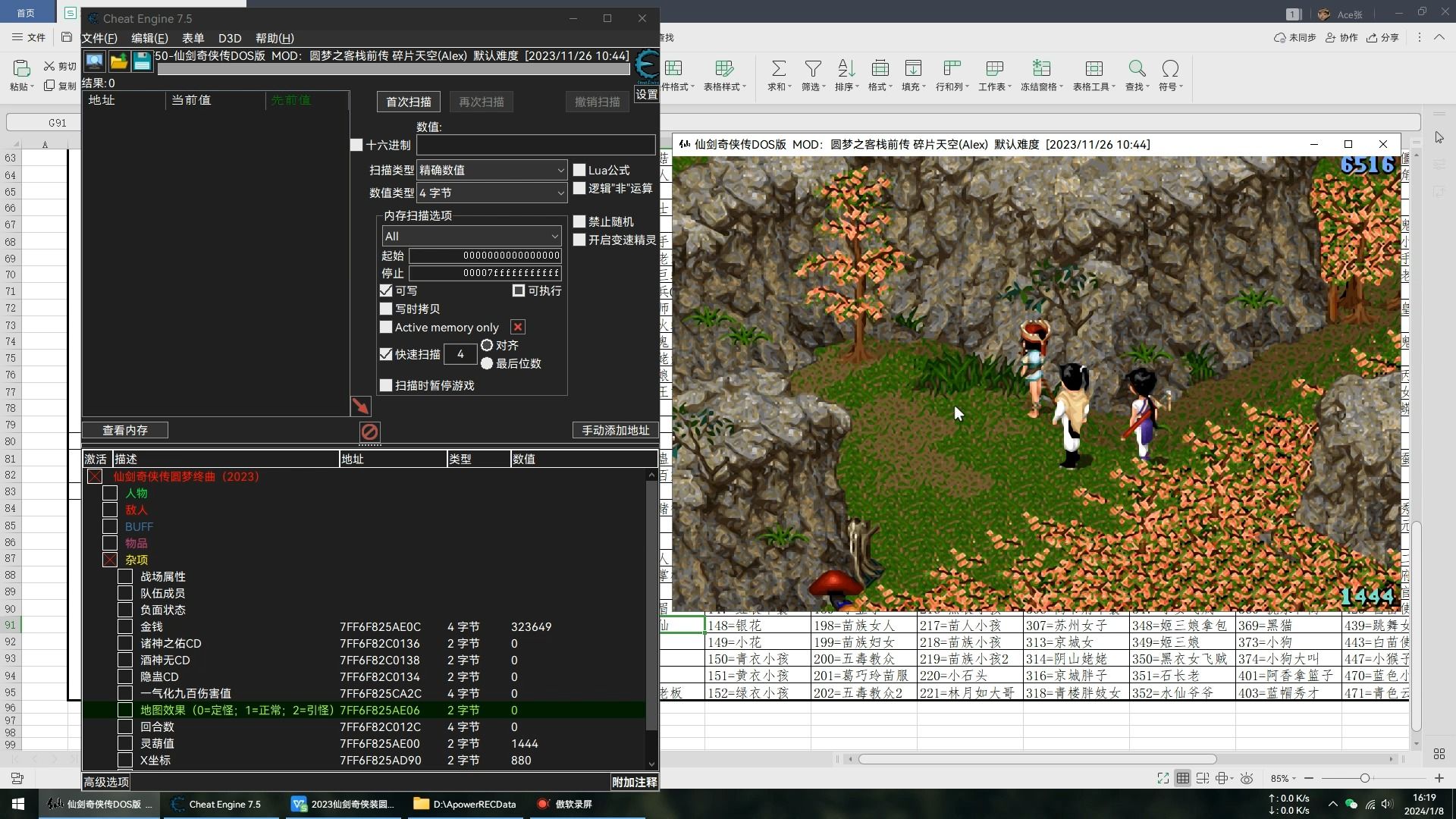Check the 禁止随机 checkbox
Image resolution: width=1456 pixels, height=819 pixels.
pyautogui.click(x=579, y=221)
